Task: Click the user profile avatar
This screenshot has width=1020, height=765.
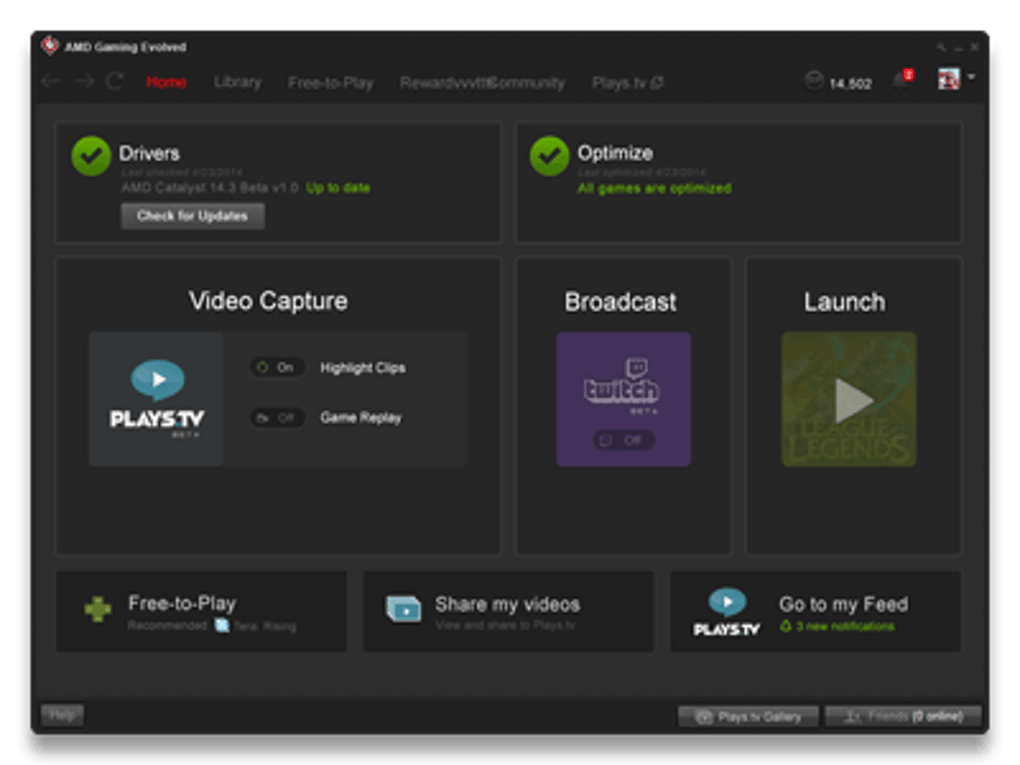Action: click(948, 79)
